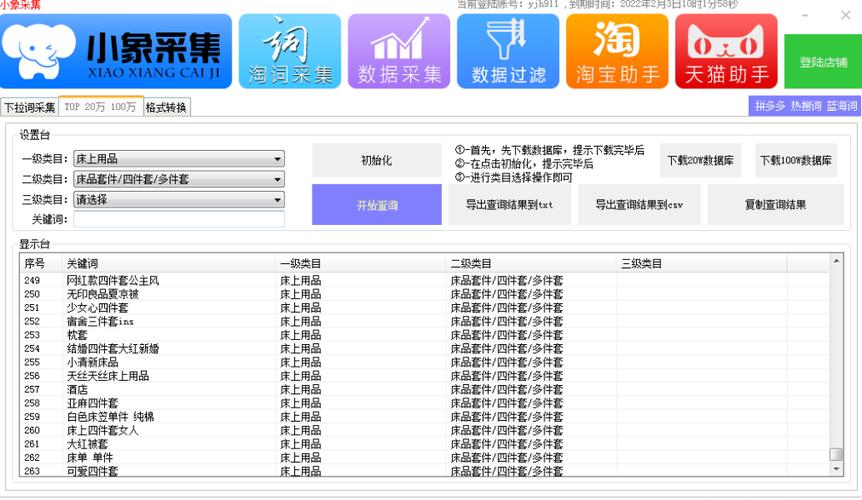Select row 262 床单 单件
This screenshot has height=500, width=862.
[x=424, y=458]
